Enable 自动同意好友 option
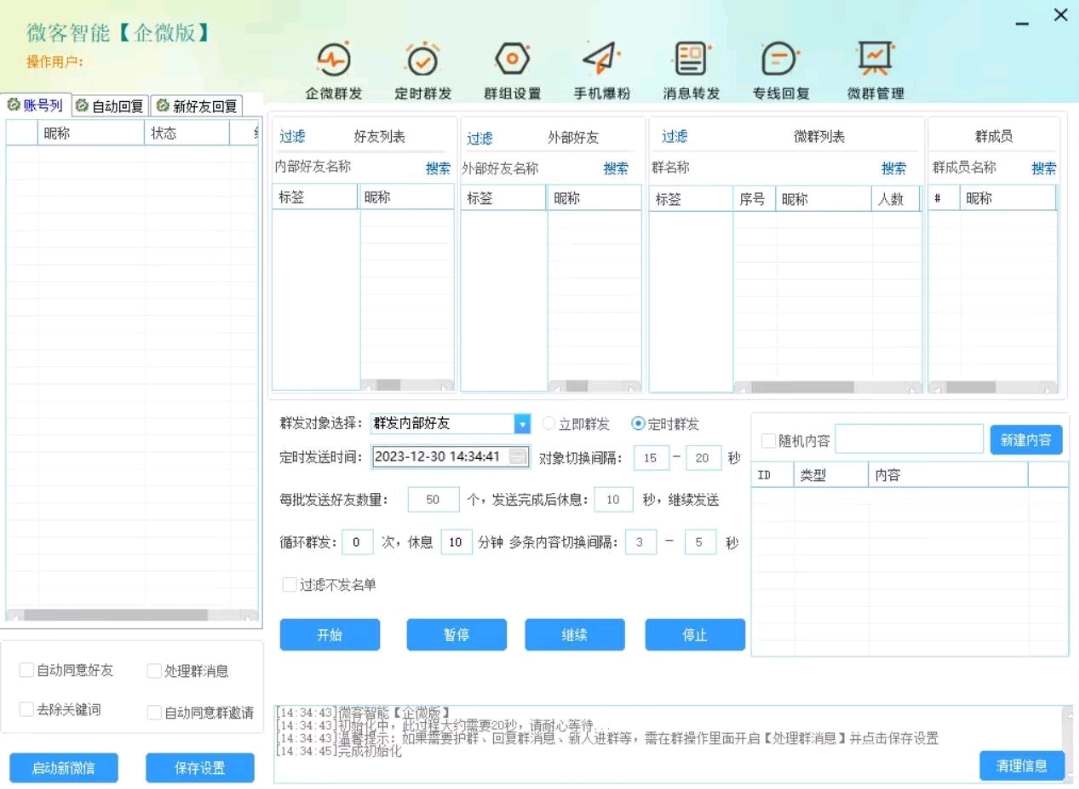 pyautogui.click(x=25, y=670)
